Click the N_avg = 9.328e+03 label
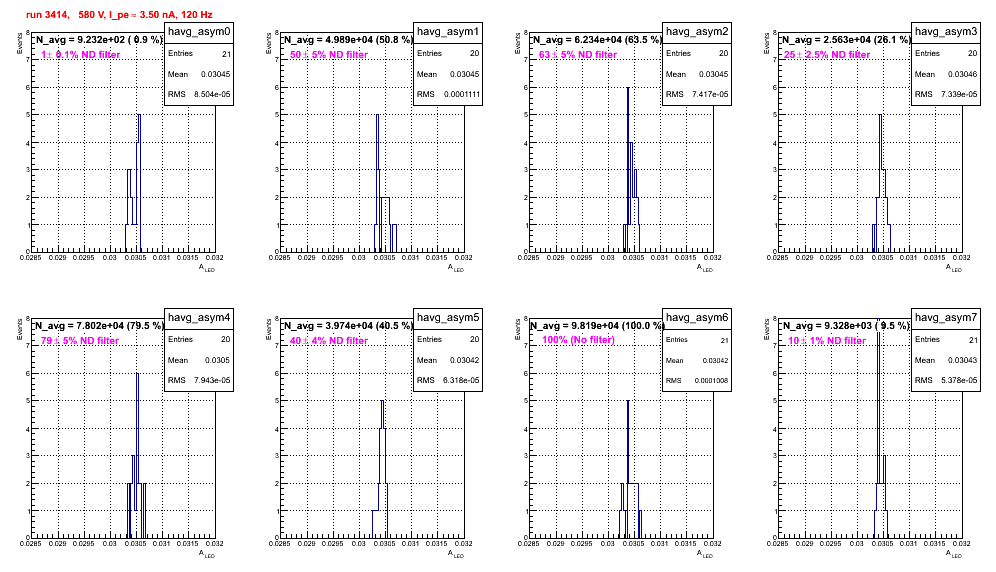The width and height of the screenshot is (996, 572). 846,326
